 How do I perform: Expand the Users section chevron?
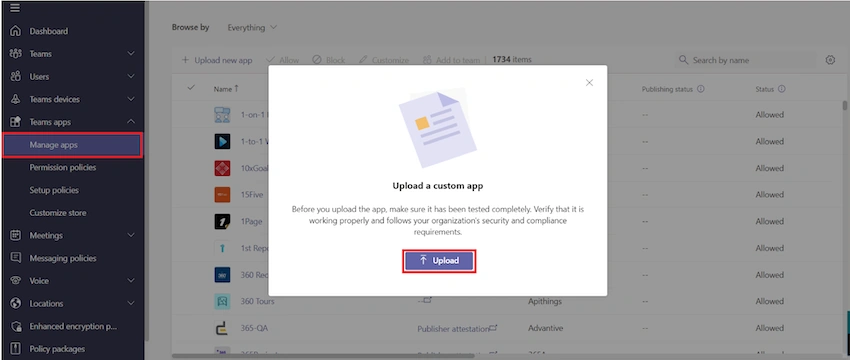131,76
